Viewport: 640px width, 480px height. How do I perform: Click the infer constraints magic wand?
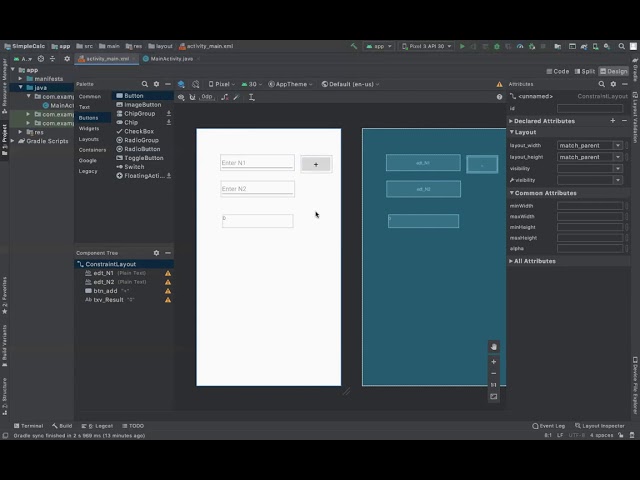click(236, 97)
